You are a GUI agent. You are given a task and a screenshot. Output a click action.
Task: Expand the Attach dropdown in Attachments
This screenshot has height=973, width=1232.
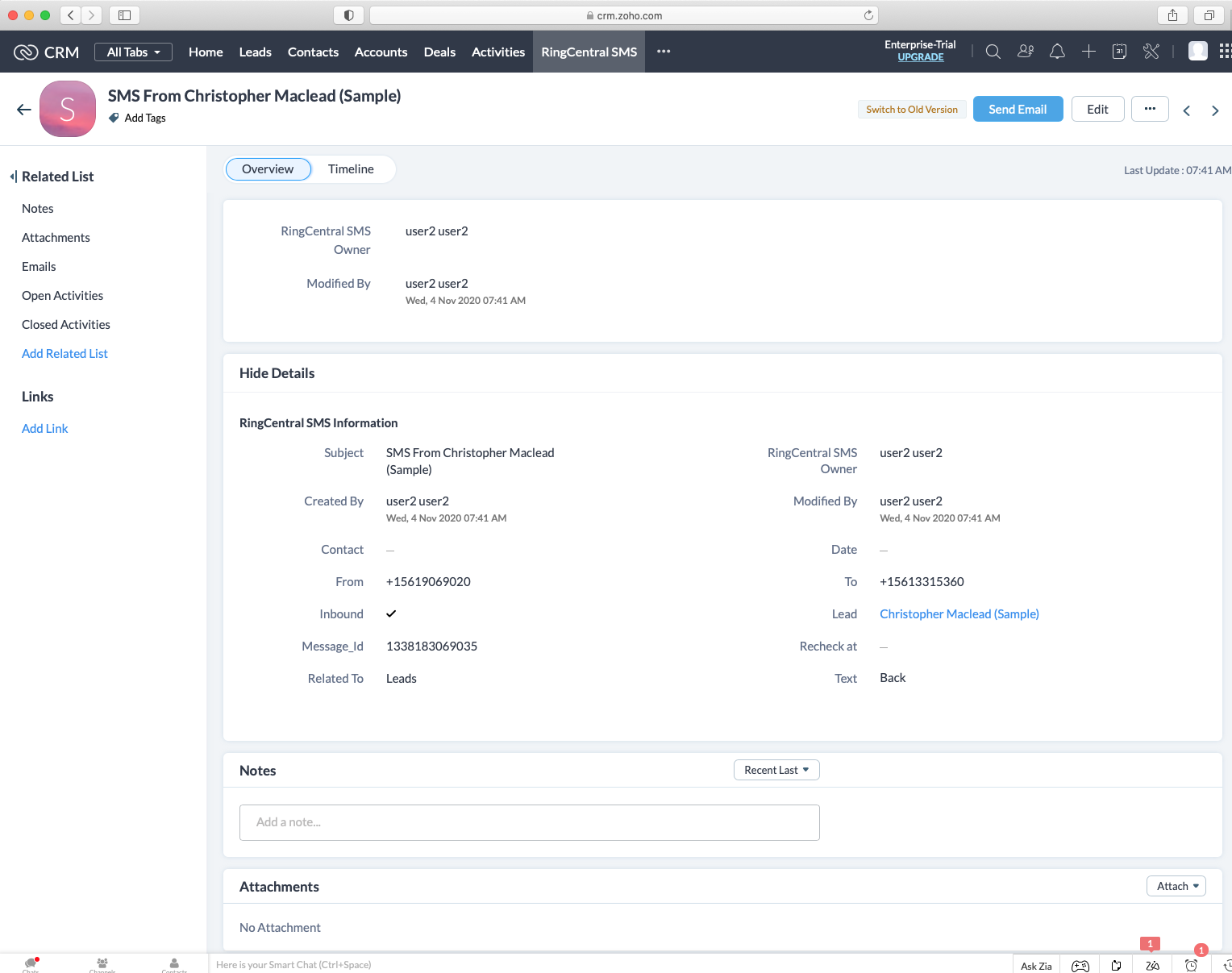point(1176,885)
